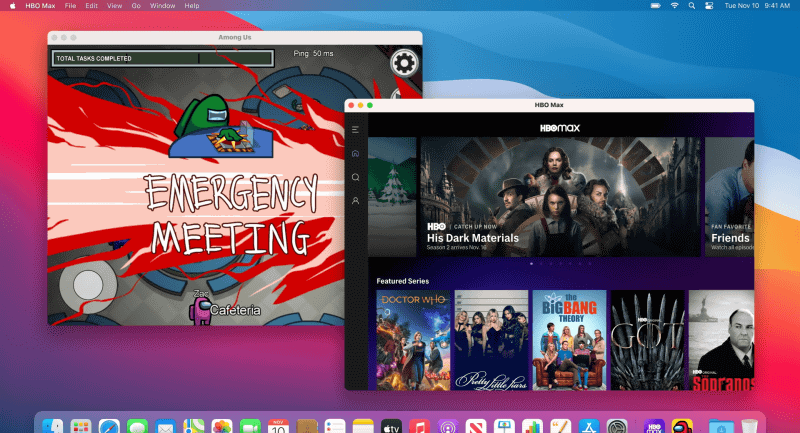Screen dimensions: 800x433
Task: Open the File menu
Action: tap(70, 6)
